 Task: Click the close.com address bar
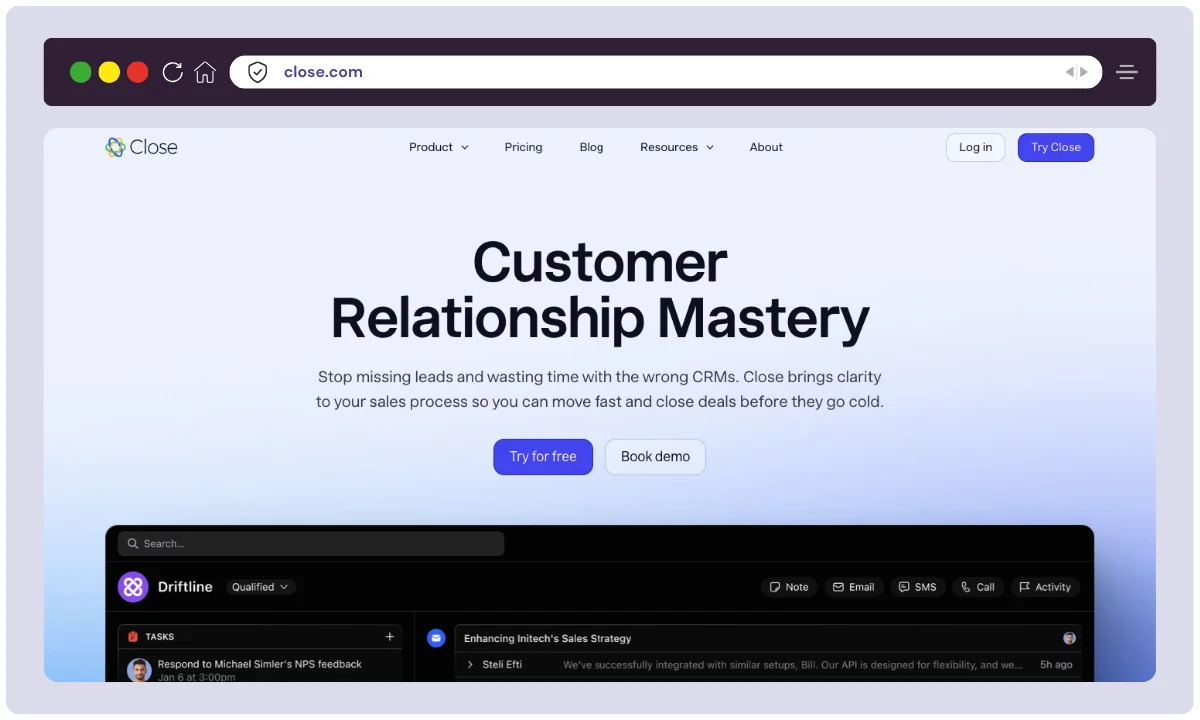665,72
